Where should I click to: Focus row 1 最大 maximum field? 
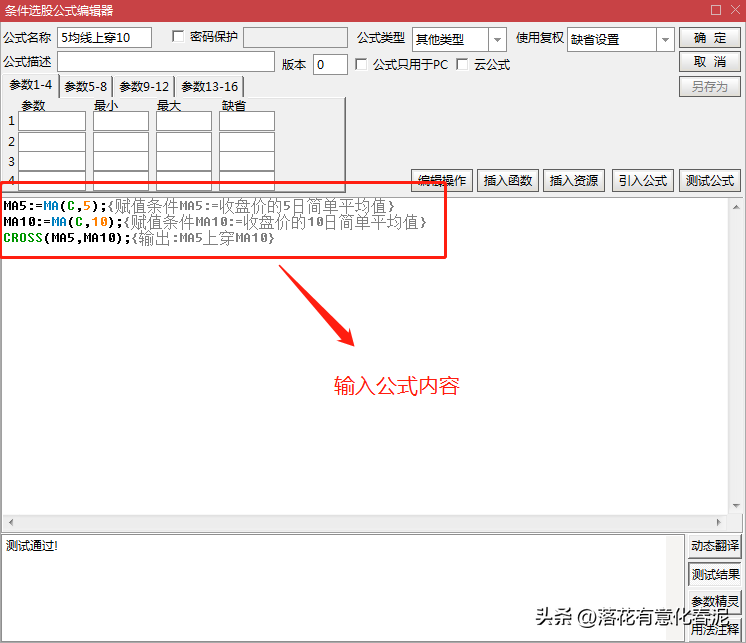coord(184,121)
